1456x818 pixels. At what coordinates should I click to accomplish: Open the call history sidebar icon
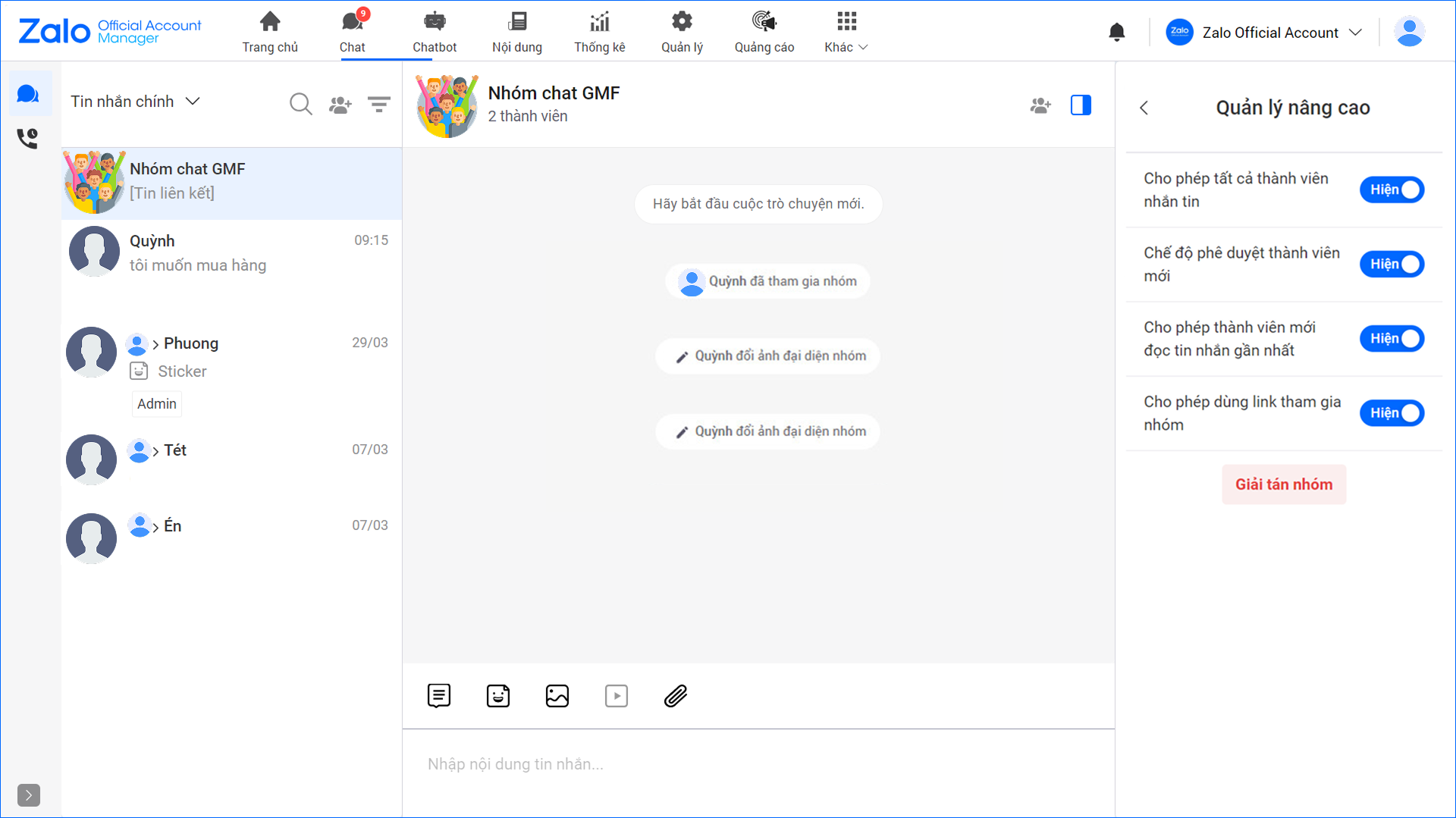(x=28, y=138)
